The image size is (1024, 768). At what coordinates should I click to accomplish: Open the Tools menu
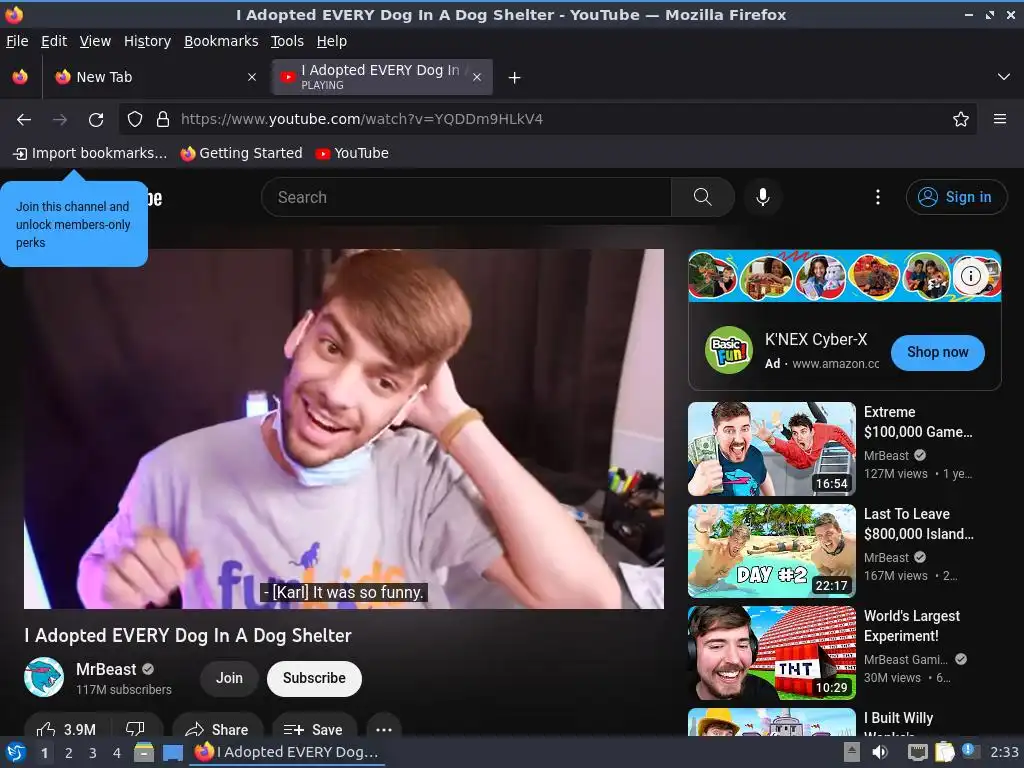[x=287, y=41]
